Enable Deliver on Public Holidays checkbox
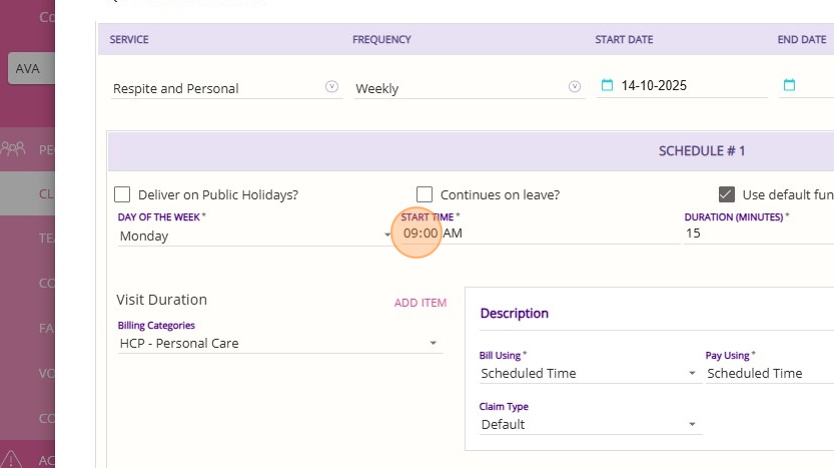This screenshot has height=468, width=834. tap(123, 195)
